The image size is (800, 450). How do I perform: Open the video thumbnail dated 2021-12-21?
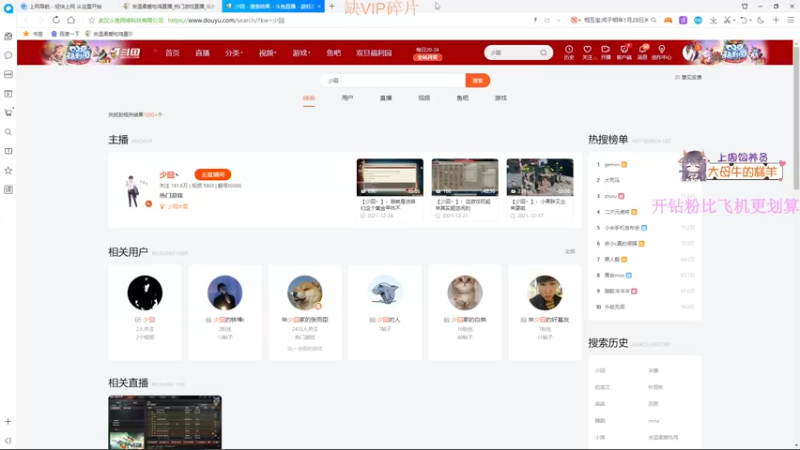[465, 177]
